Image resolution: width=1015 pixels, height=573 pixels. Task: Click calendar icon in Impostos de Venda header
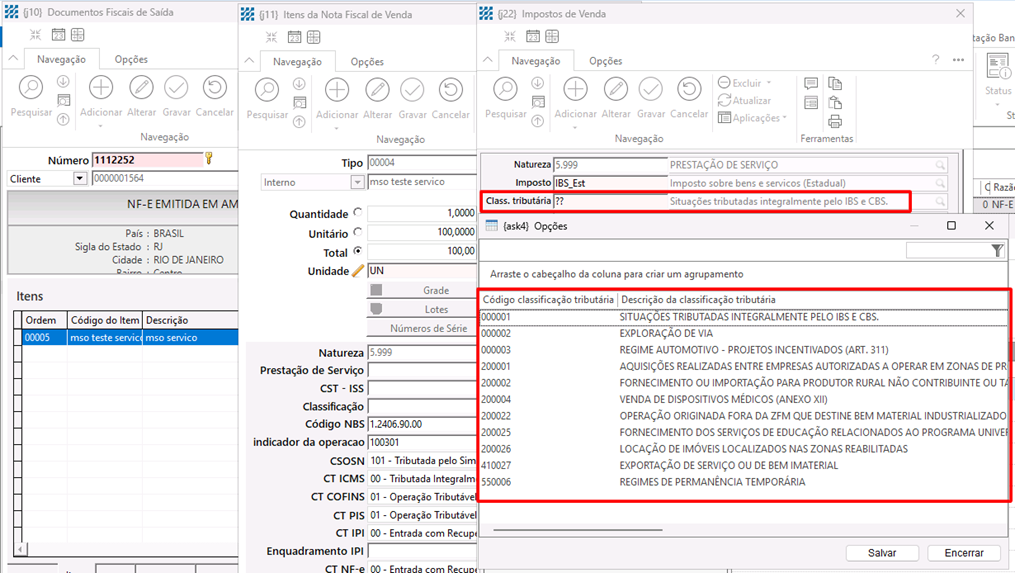click(x=533, y=37)
